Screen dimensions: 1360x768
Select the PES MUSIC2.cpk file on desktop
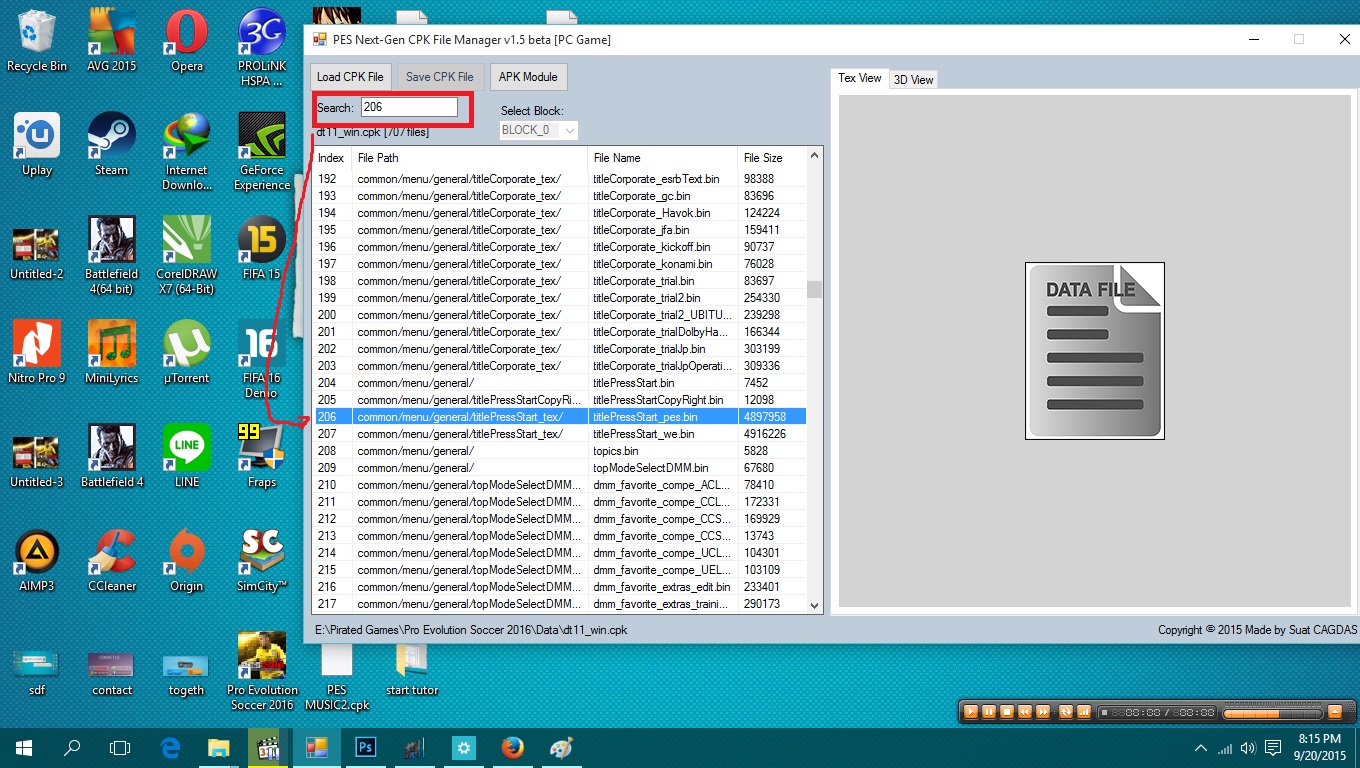337,677
